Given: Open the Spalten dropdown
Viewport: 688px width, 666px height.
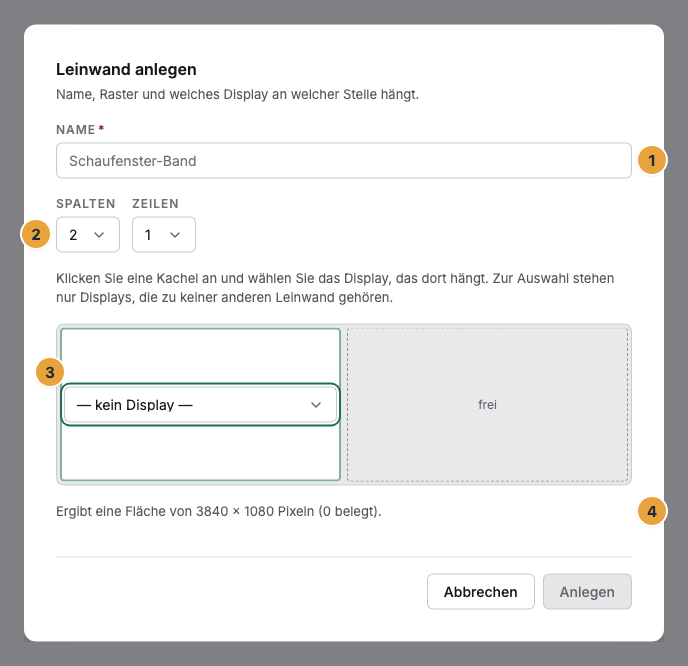Looking at the screenshot, I should pos(88,235).
